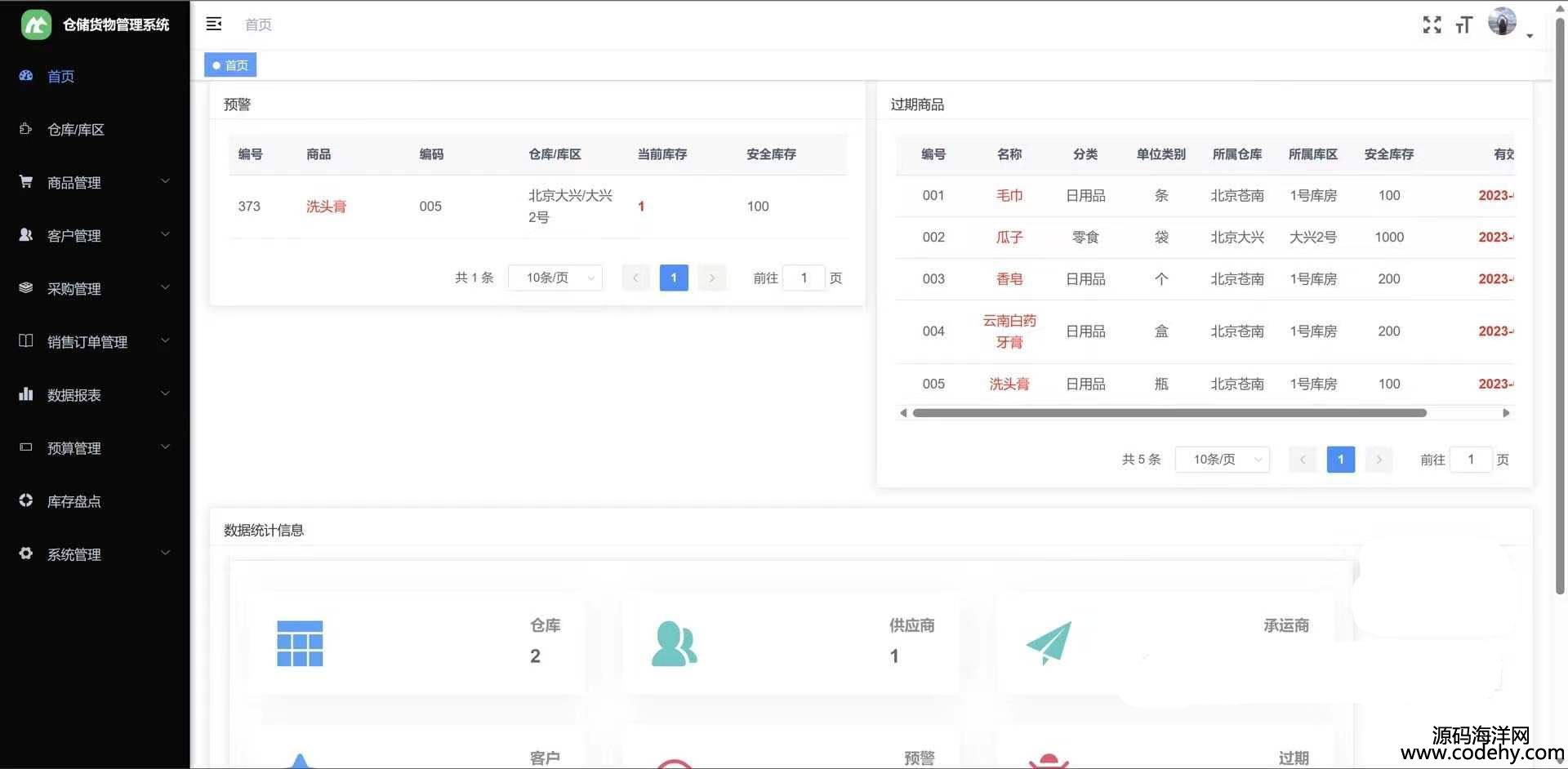Click the 库存盘点 lifebuoy icon

[26, 500]
